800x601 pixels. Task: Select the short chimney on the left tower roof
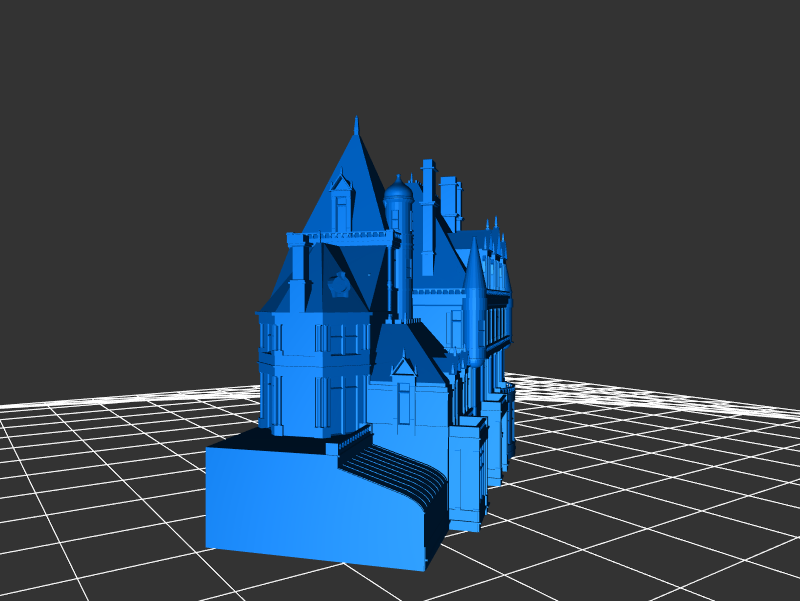coord(297,283)
